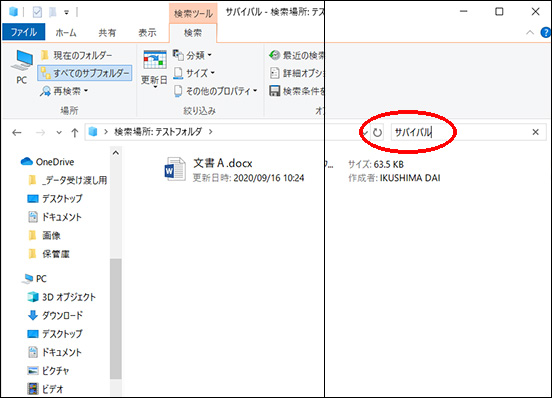Open ビデオ folder
The image size is (552, 398).
pyautogui.click(x=45, y=389)
